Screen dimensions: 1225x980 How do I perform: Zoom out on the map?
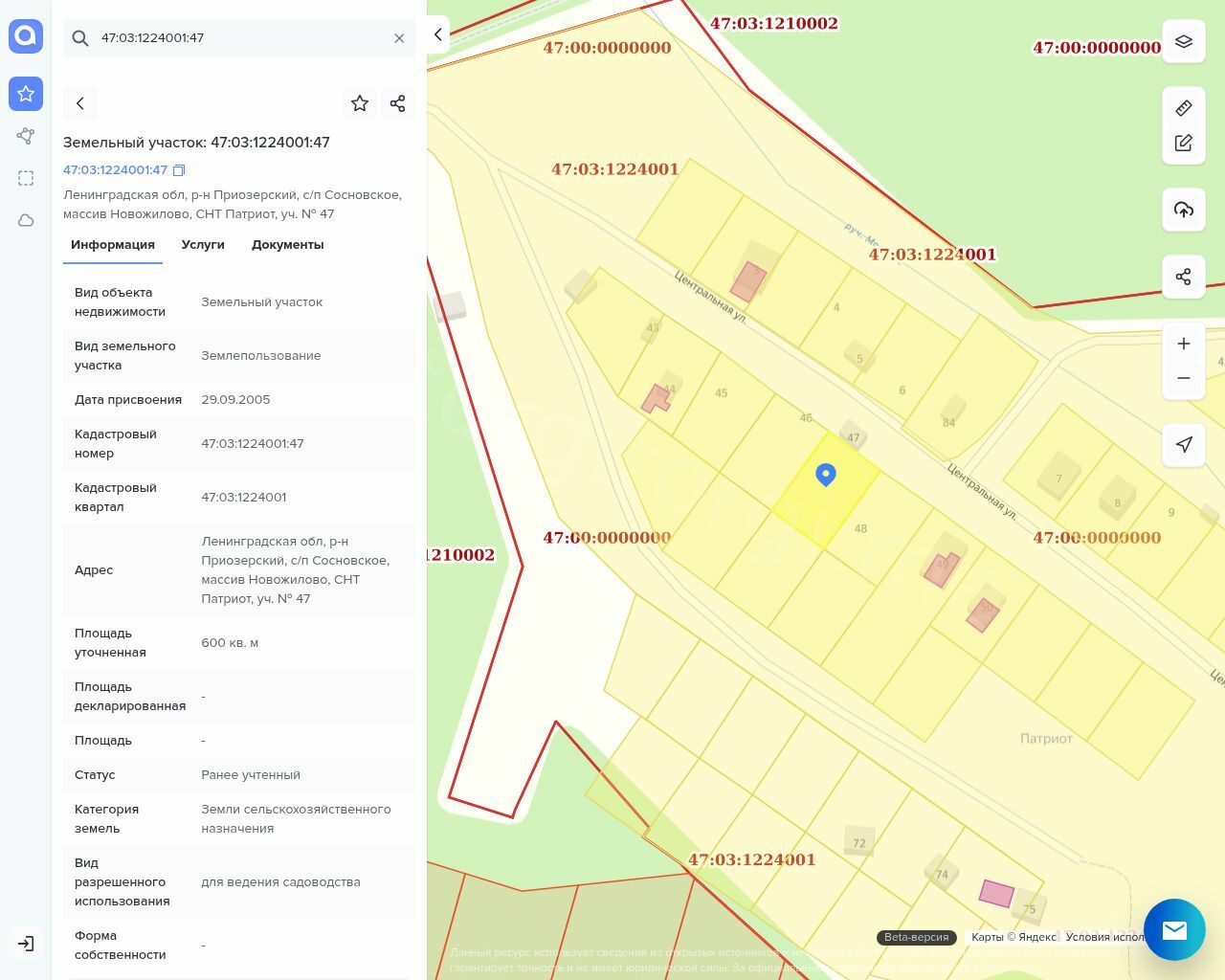[x=1184, y=379]
